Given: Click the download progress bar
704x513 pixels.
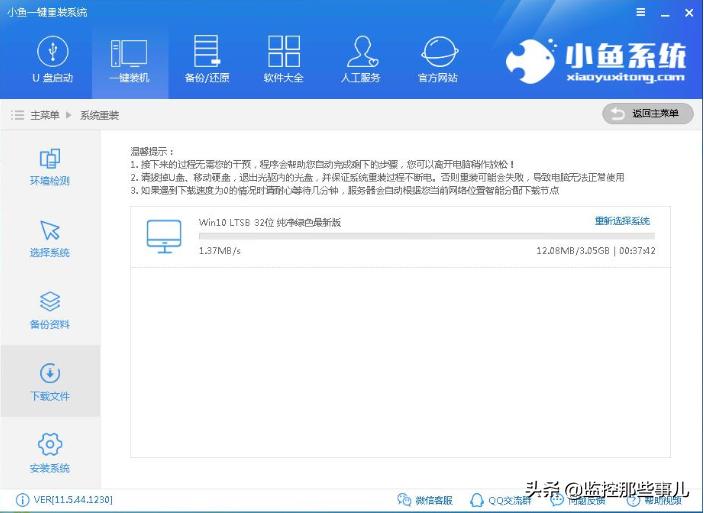Looking at the screenshot, I should point(427,236).
